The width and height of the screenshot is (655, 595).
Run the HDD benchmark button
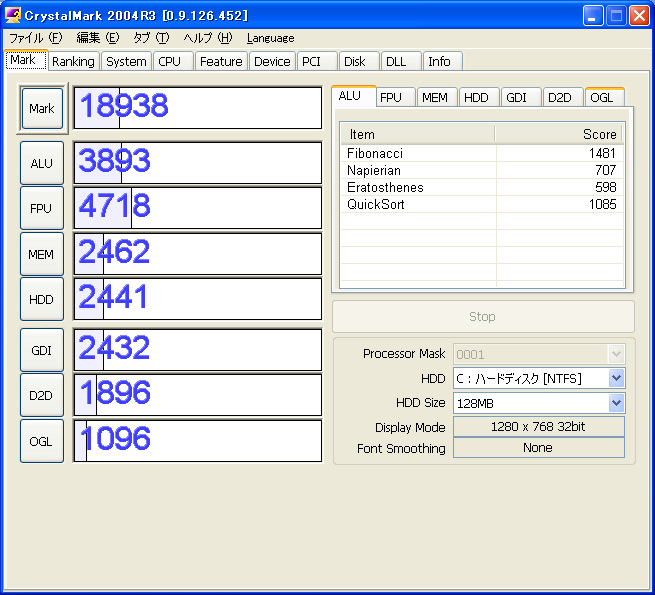[42, 299]
